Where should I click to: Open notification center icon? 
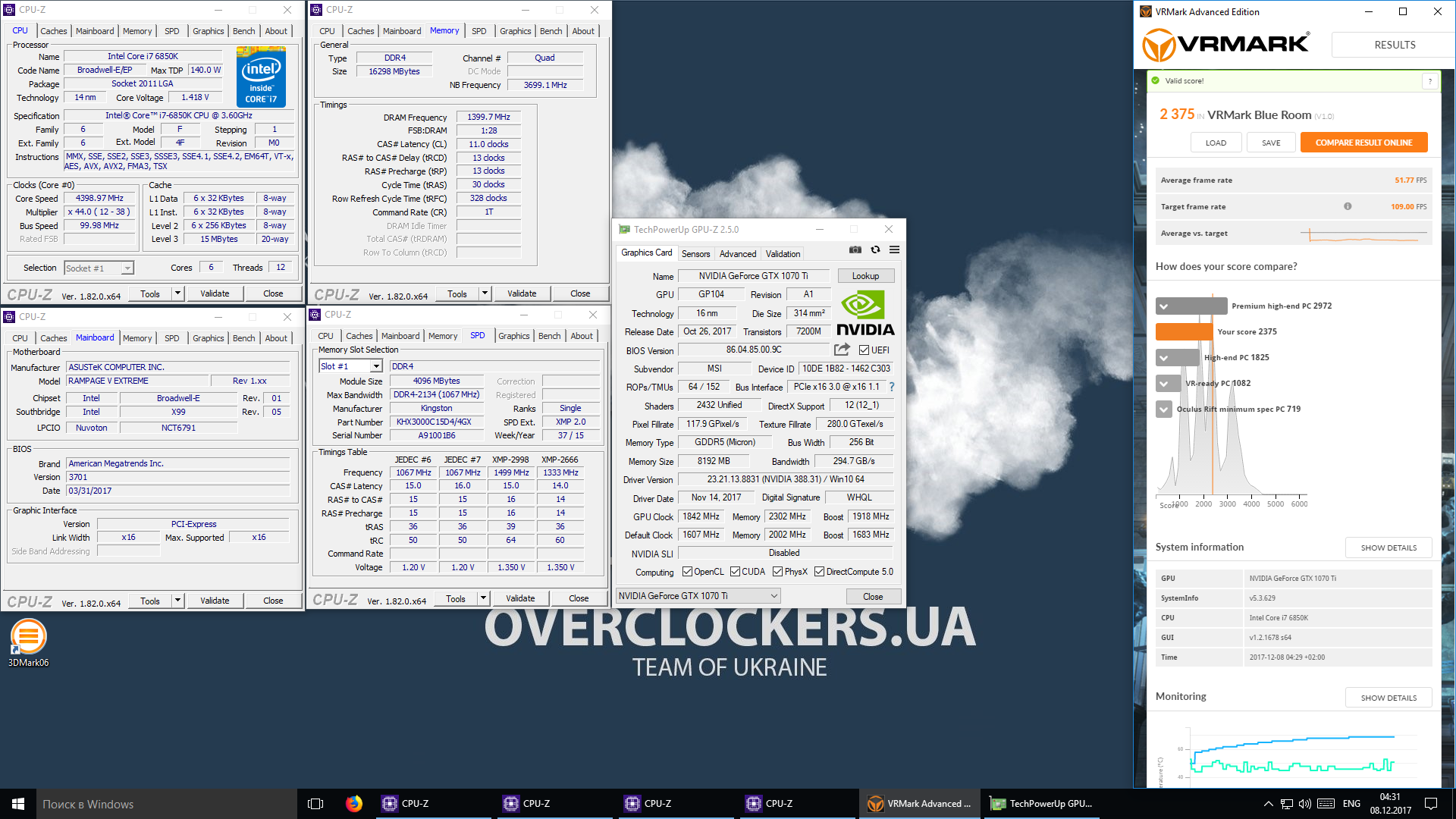tap(1431, 804)
